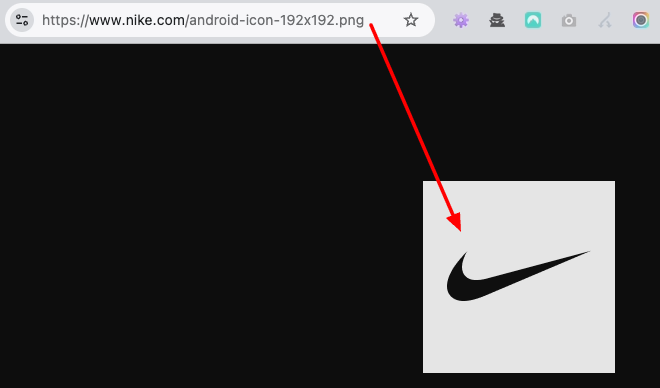The image size is (660, 388).
Task: Select the URL text in the address bar
Action: 203,20
